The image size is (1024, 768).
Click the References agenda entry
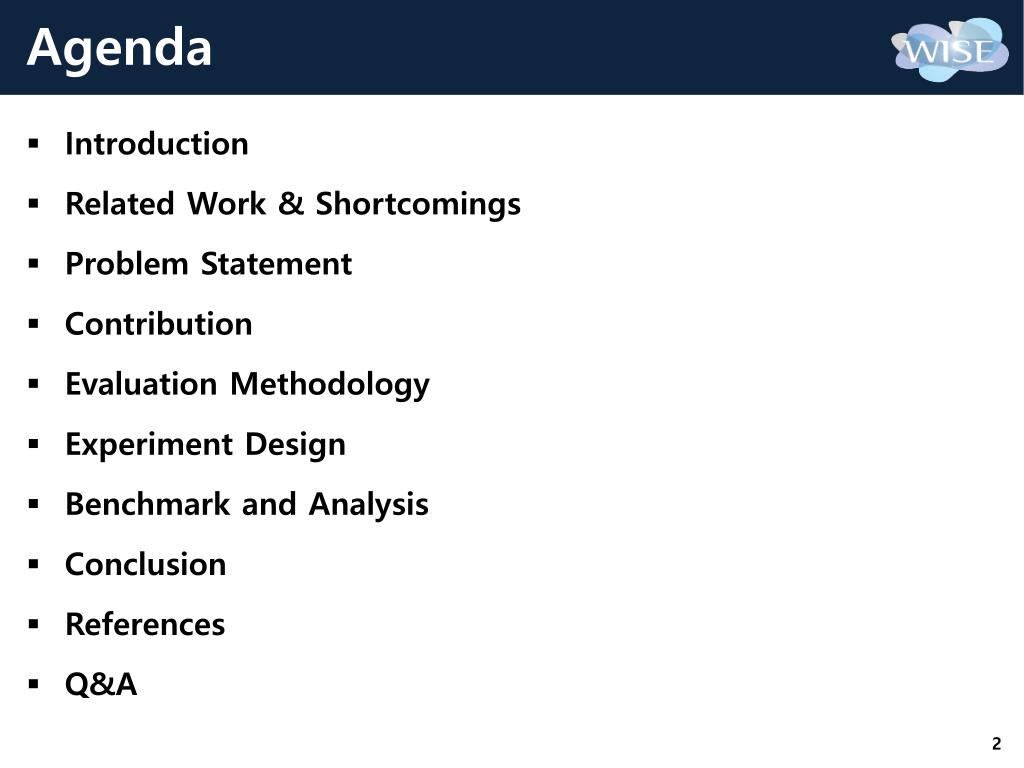click(145, 624)
